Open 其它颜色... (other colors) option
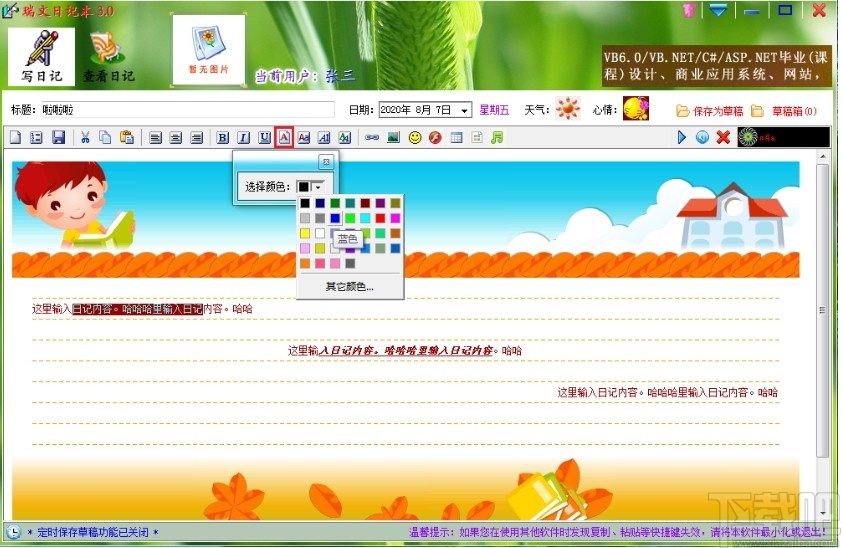Image resolution: width=843 pixels, height=548 pixels. tap(349, 287)
